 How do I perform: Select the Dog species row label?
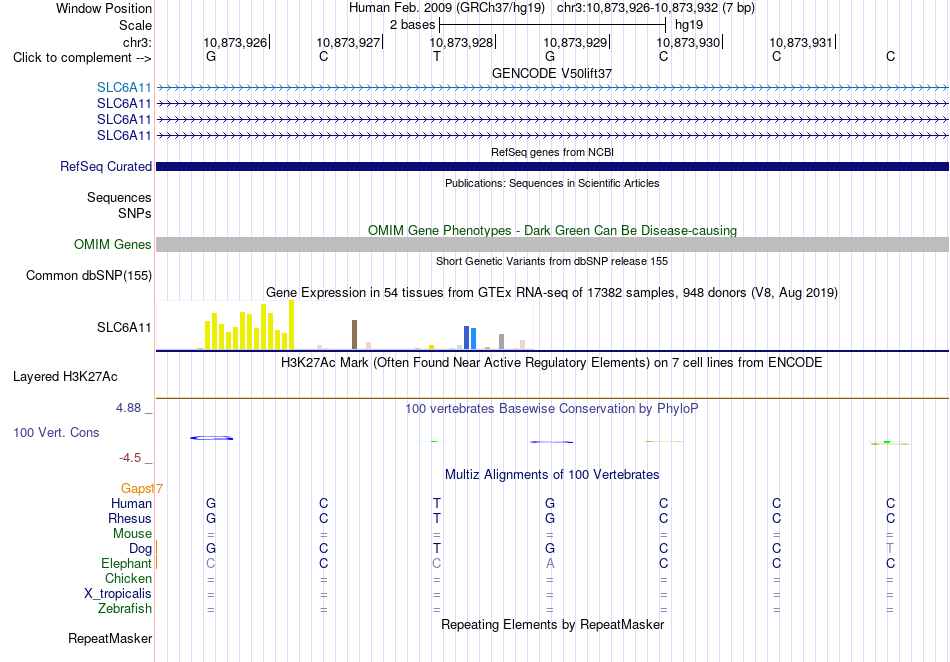pyautogui.click(x=140, y=548)
